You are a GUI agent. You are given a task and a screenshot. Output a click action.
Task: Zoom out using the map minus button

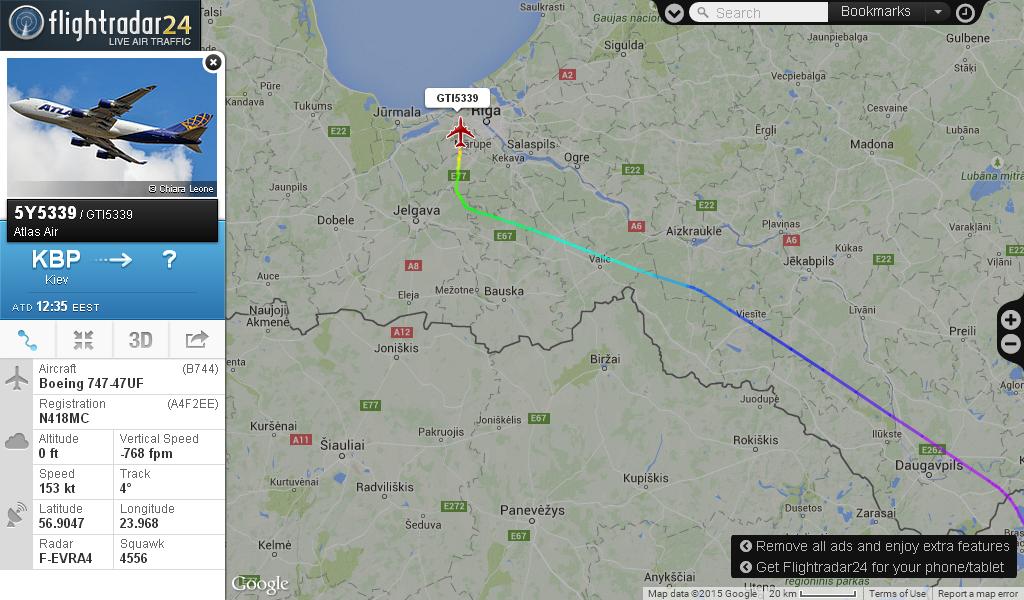(x=1010, y=344)
